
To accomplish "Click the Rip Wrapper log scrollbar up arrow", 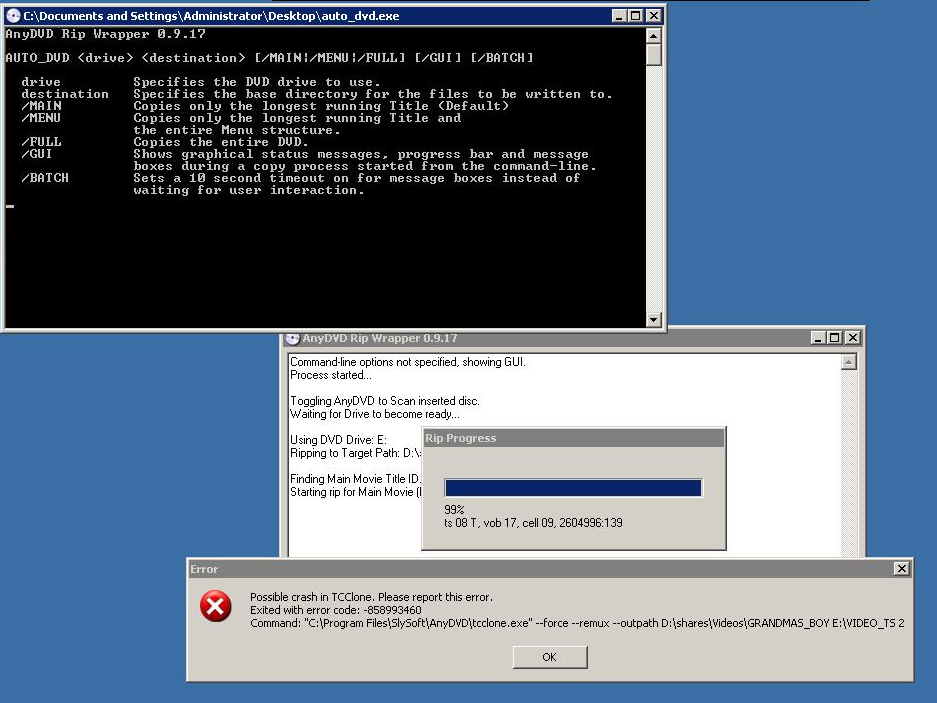I will [849, 362].
